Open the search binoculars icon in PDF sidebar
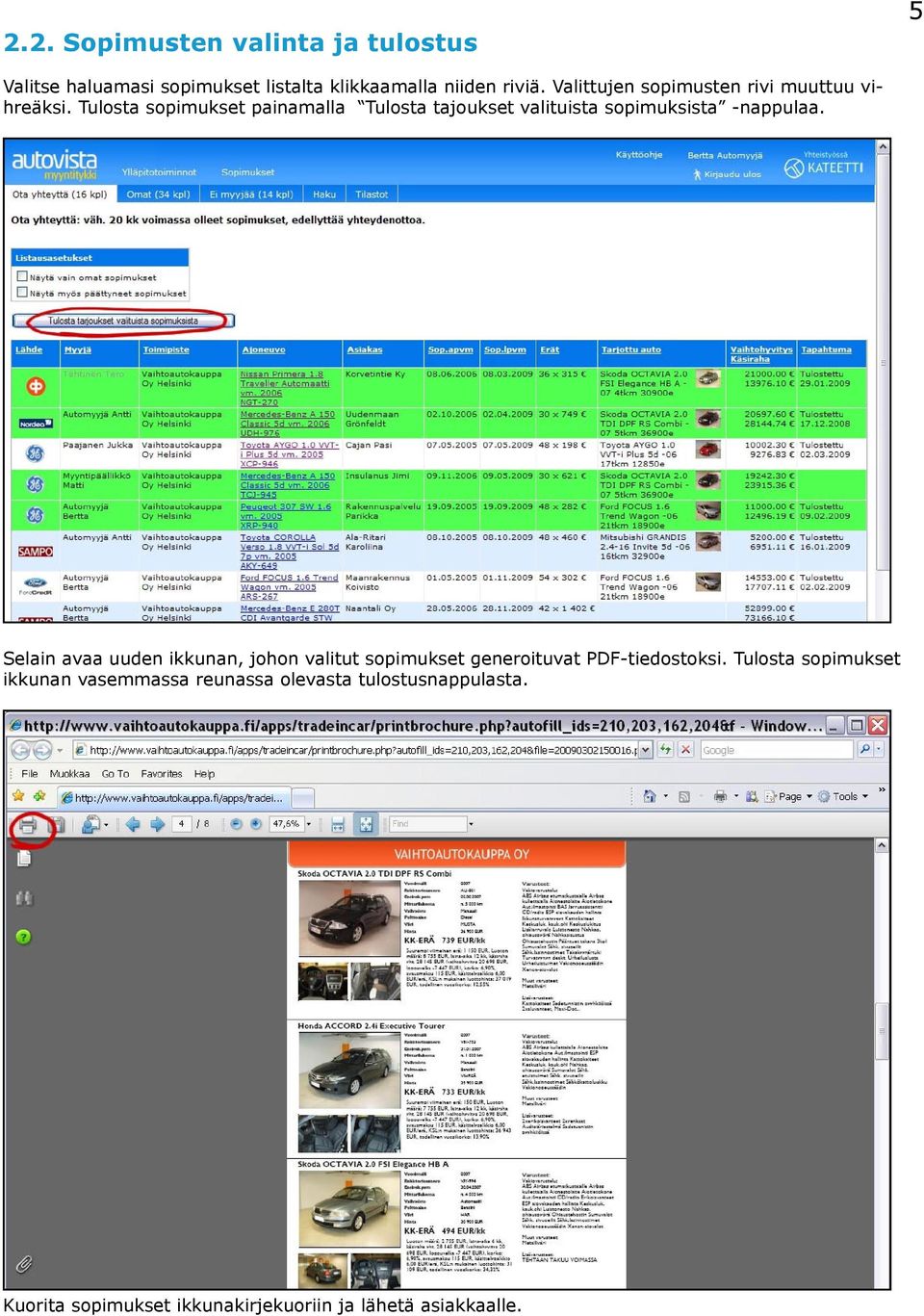The height and width of the screenshot is (1316, 924). pyautogui.click(x=24, y=898)
